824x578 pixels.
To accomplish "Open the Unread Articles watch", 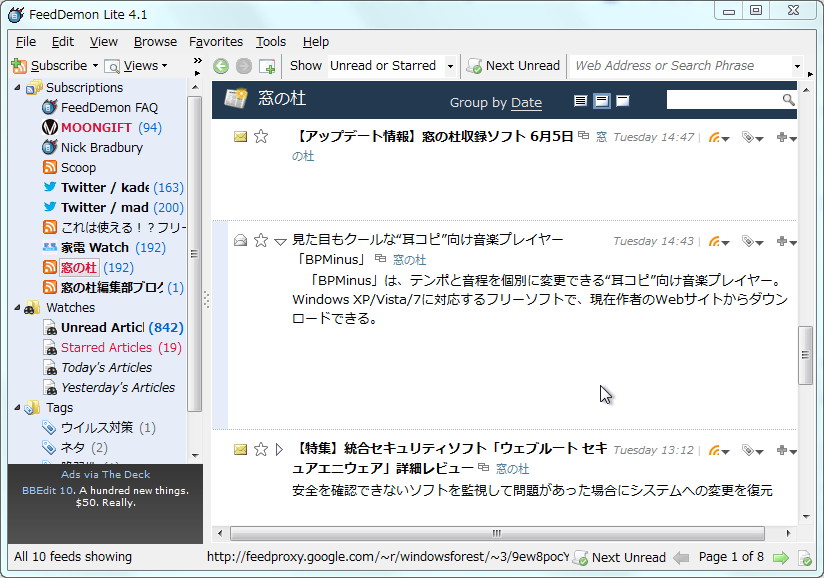I will (x=113, y=327).
